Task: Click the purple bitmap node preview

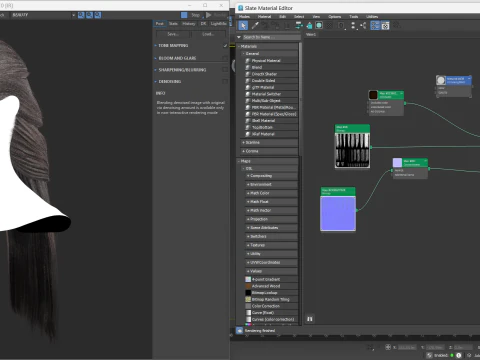Action: [x=338, y=213]
